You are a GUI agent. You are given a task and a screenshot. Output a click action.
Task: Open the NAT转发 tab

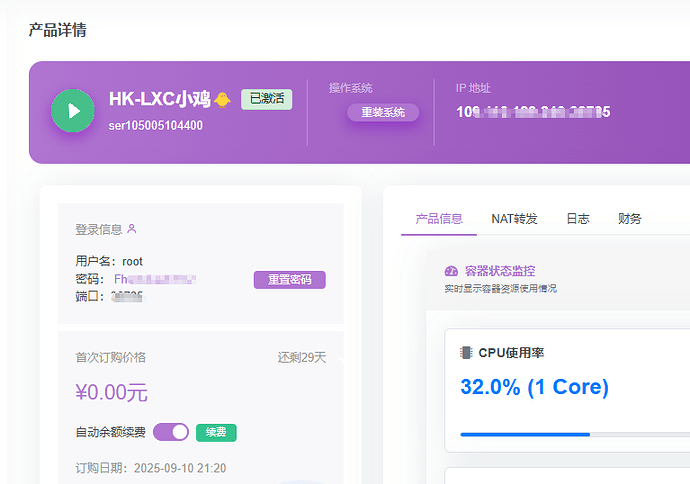pos(514,219)
